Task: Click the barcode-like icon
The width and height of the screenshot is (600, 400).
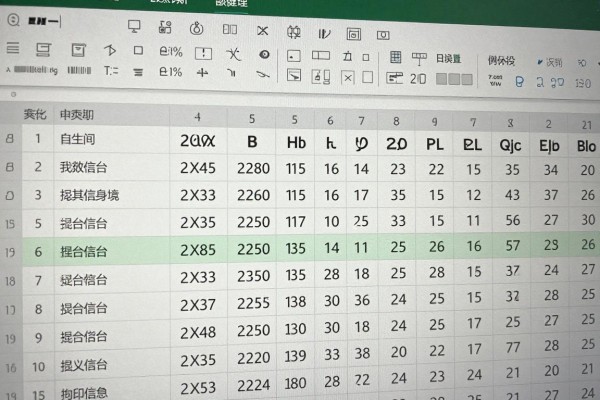Action: tap(79, 70)
